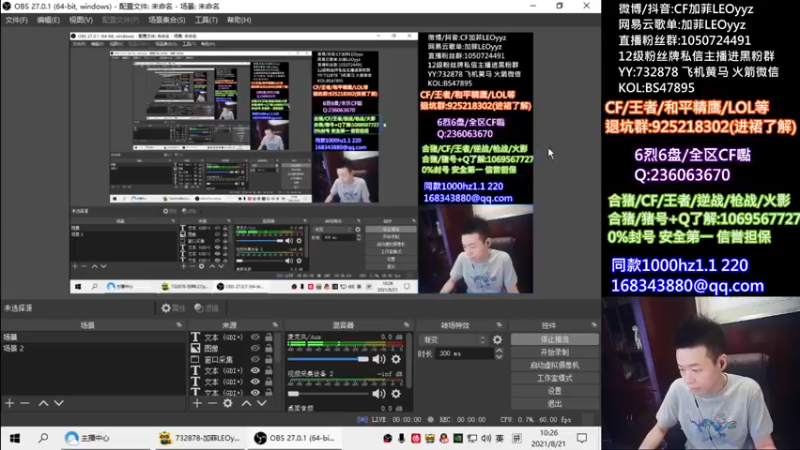Open OBS 设置 settings button
The width and height of the screenshot is (800, 450).
(x=555, y=391)
